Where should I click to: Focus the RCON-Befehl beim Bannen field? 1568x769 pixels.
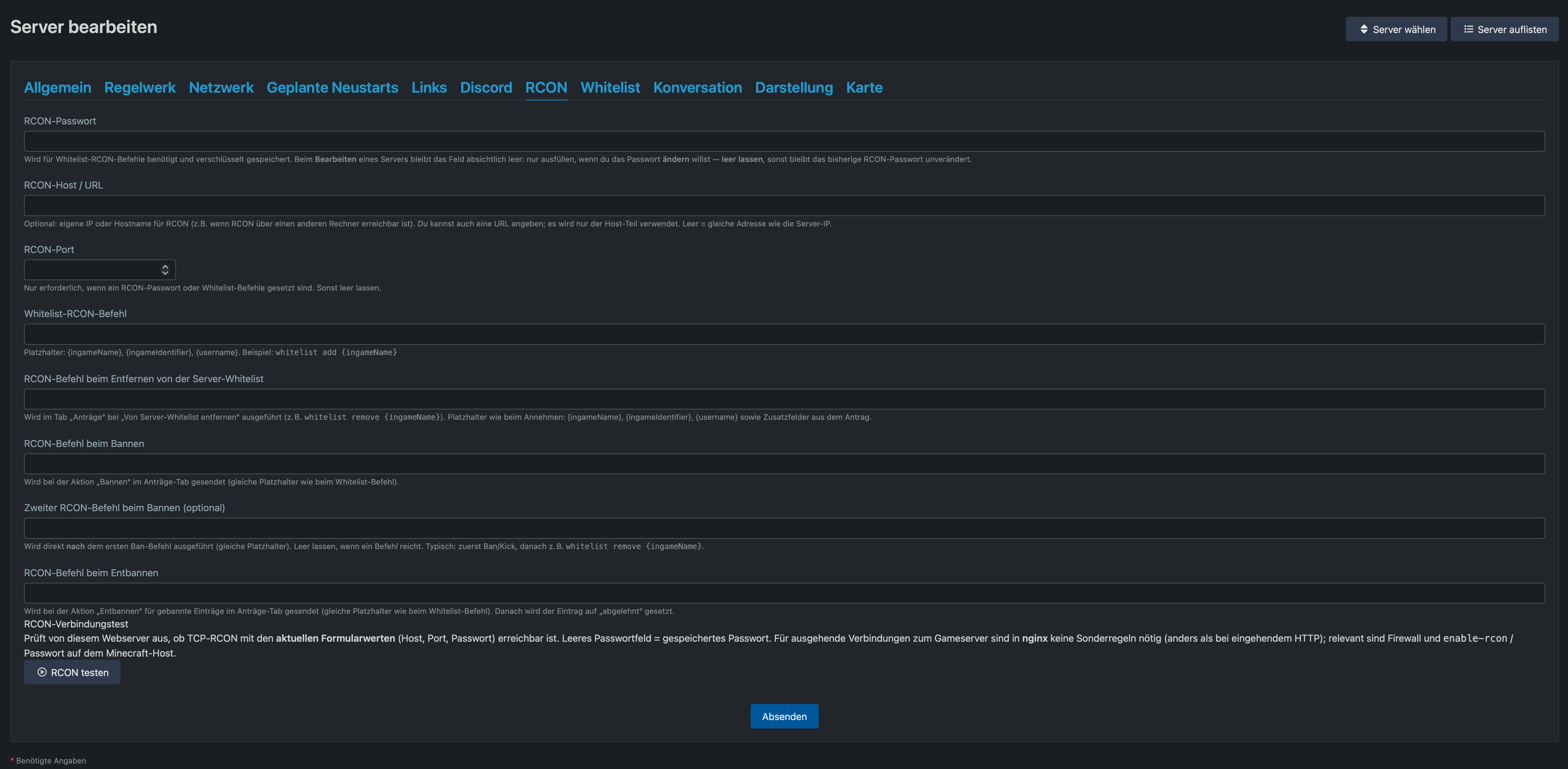(x=784, y=464)
